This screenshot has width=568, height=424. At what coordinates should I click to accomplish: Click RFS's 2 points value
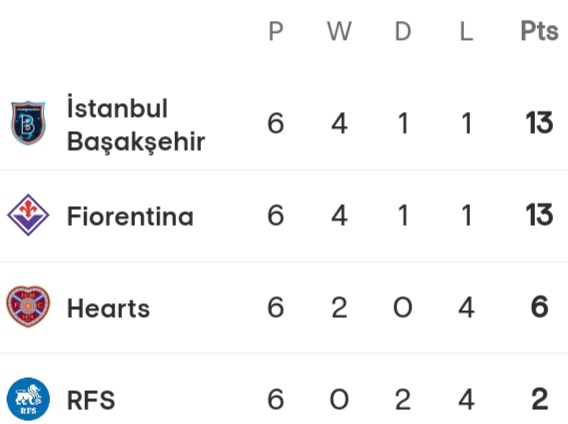539,399
